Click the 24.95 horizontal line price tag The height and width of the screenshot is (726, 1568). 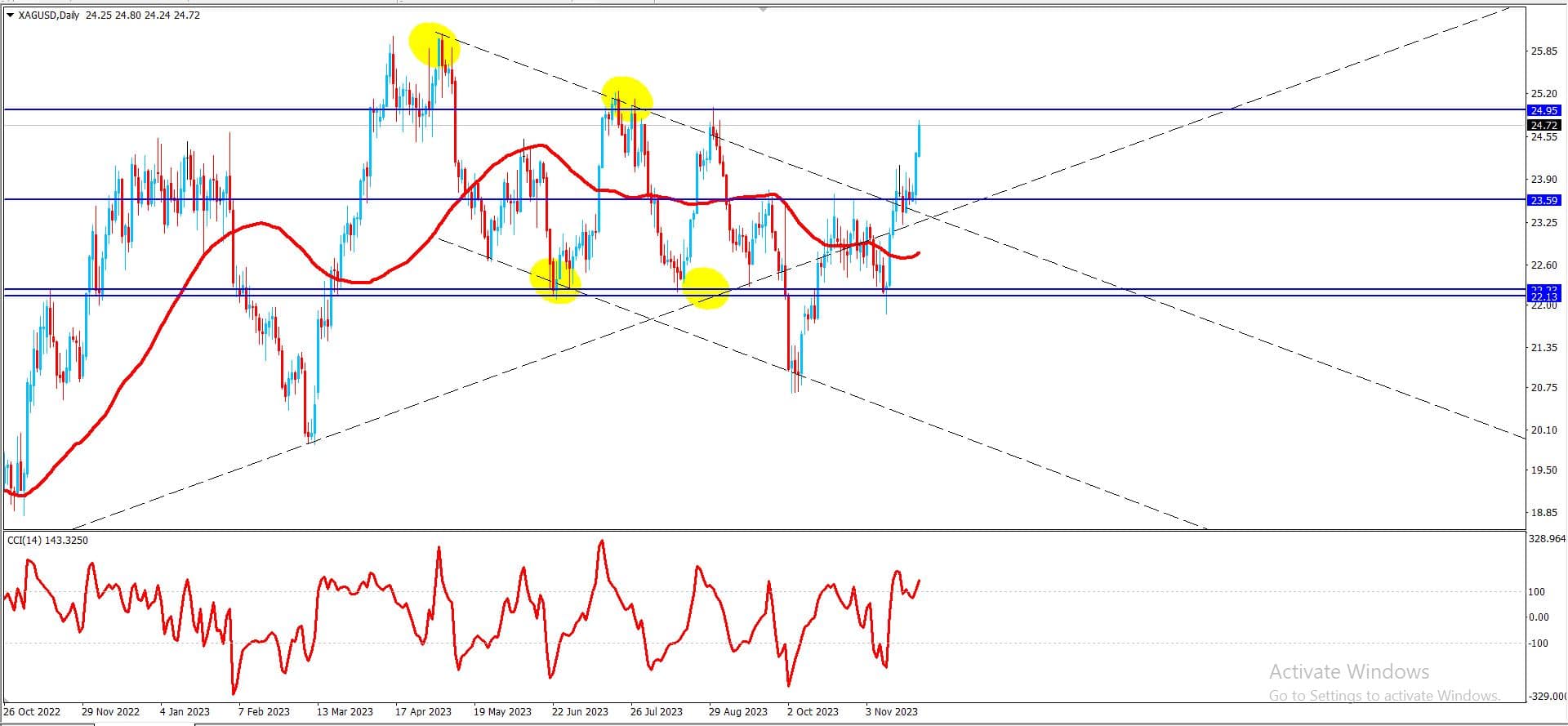pos(1543,110)
